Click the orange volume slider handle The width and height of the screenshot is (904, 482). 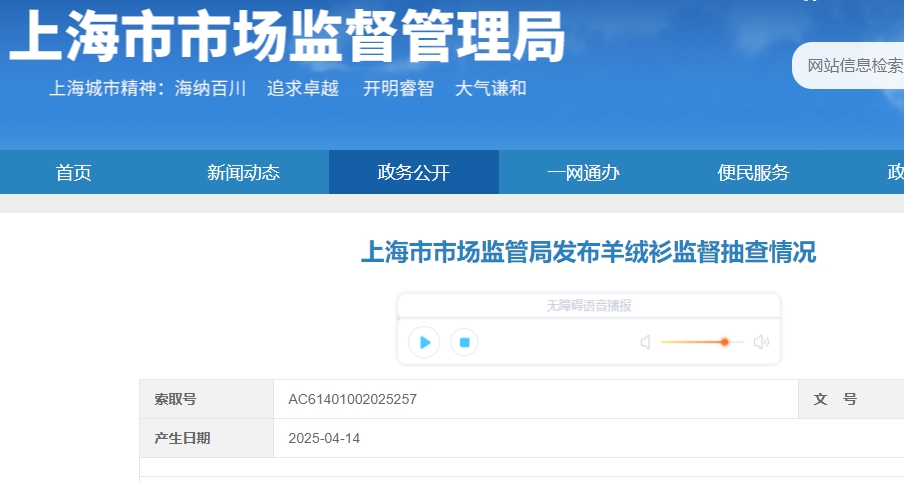[x=724, y=342]
